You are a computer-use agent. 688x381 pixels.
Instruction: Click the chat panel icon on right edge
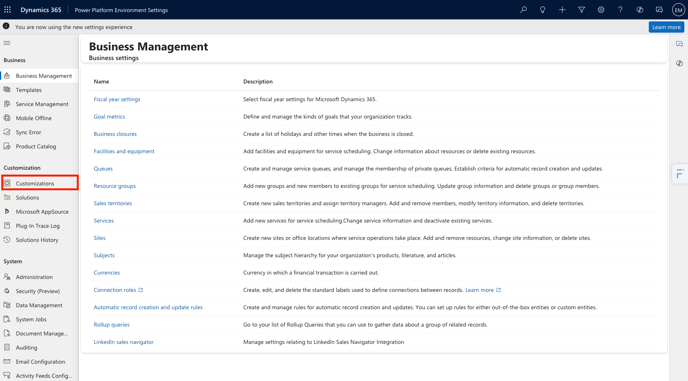679,44
